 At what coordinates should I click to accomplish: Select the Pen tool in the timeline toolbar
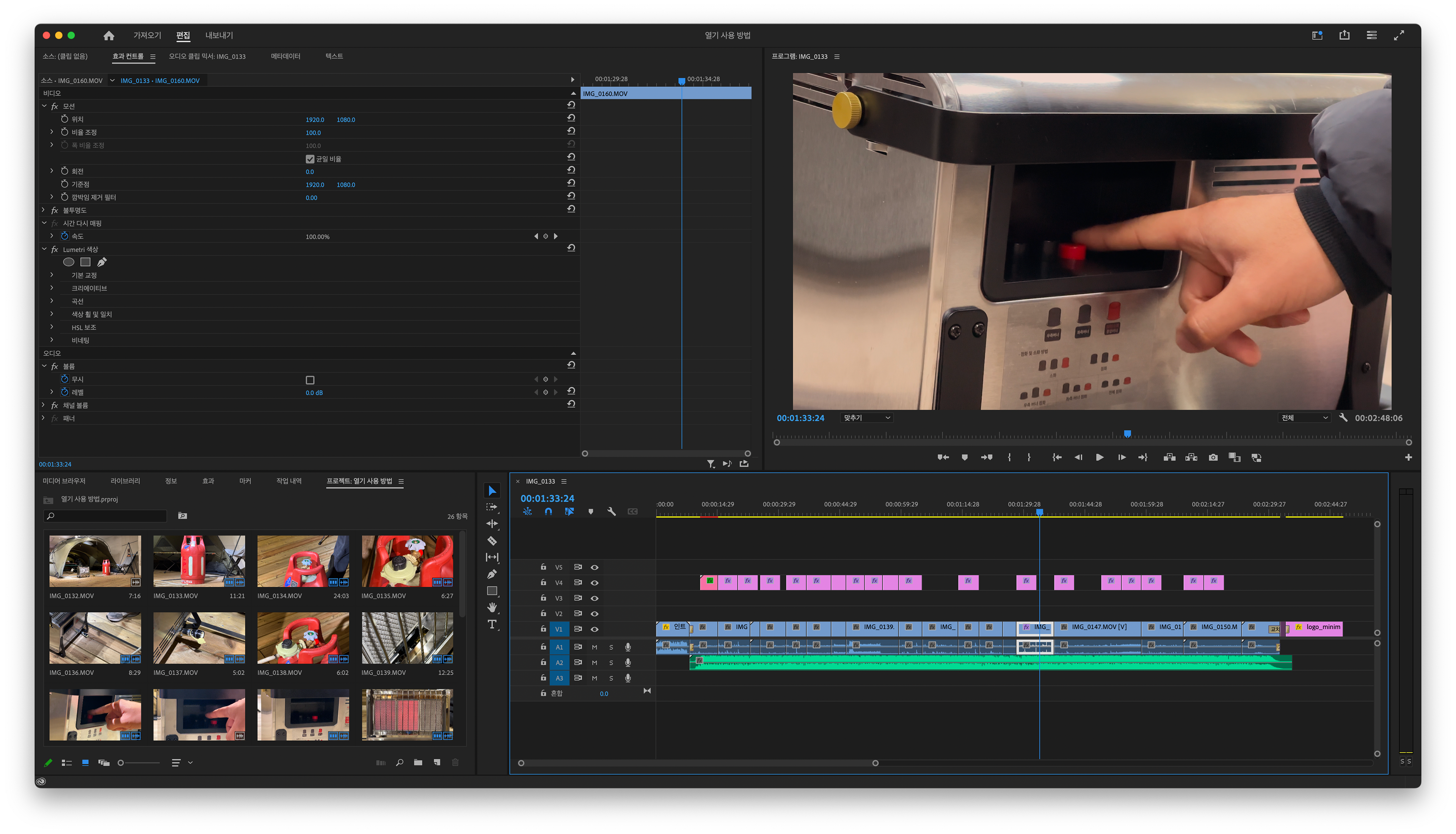pyautogui.click(x=492, y=574)
